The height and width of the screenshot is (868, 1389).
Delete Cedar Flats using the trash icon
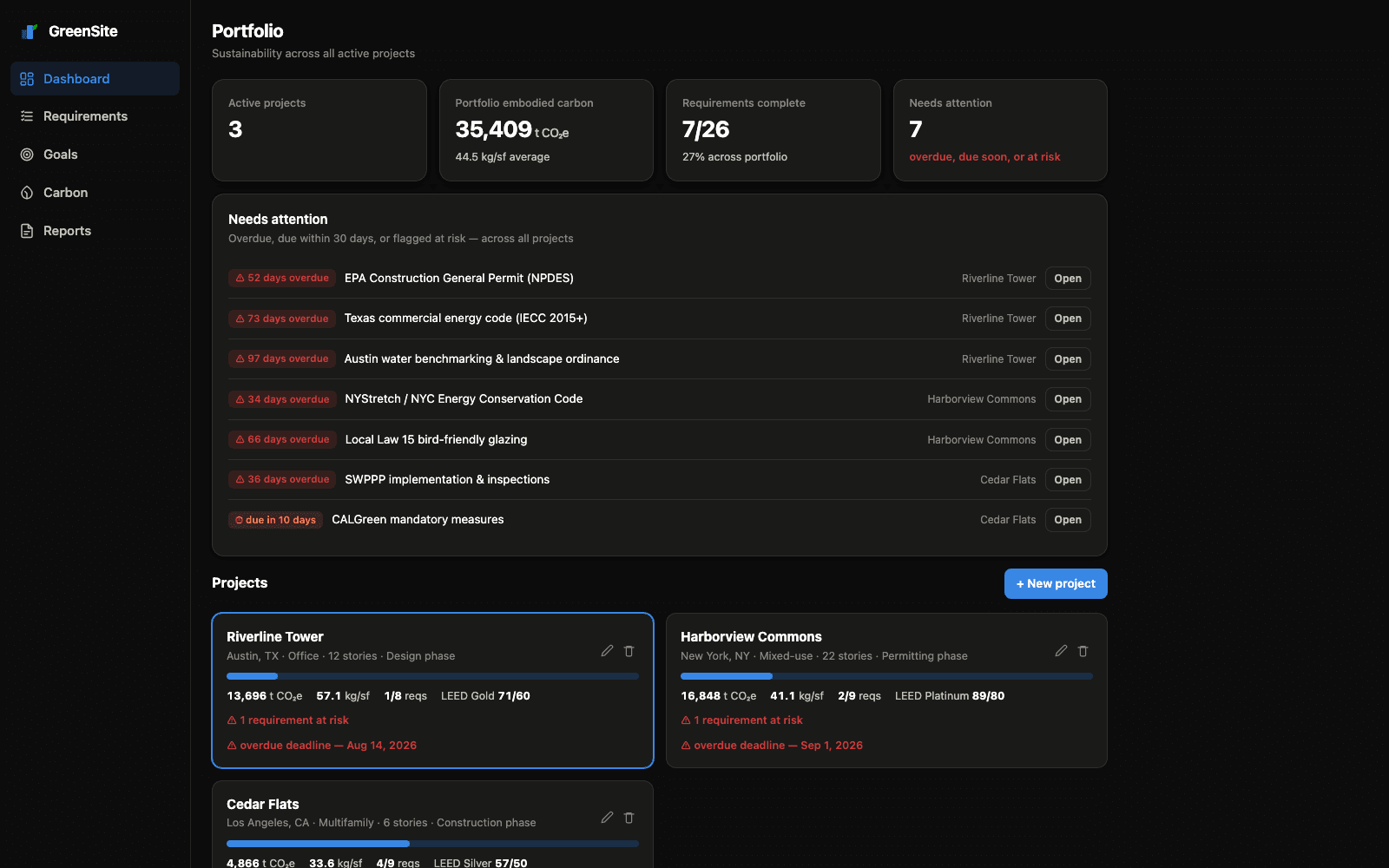(629, 818)
